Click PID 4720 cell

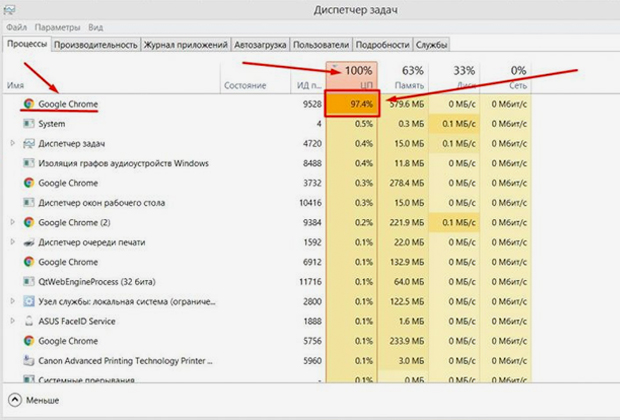(312, 144)
